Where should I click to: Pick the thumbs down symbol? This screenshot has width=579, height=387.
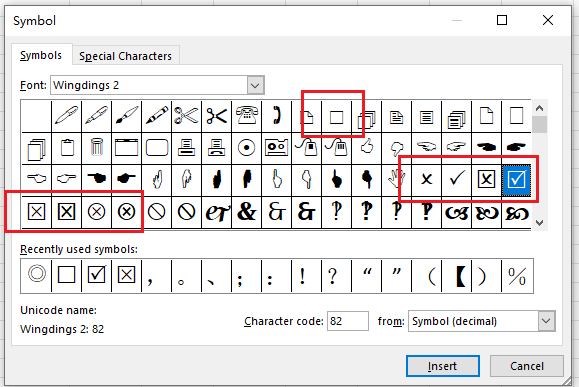[x=397, y=148]
